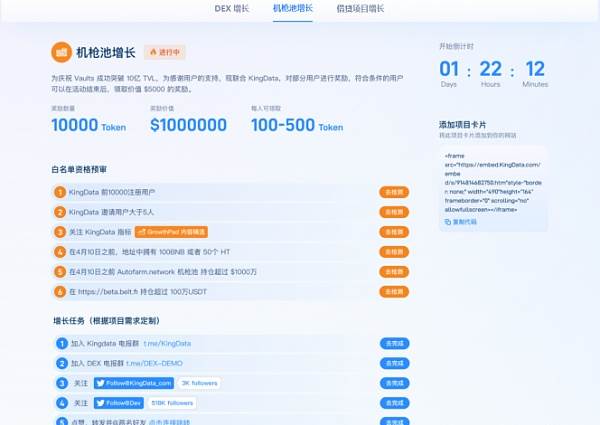The image size is (600, 425).
Task: Click the blue button for Follow@Dev row
Action: click(x=395, y=403)
